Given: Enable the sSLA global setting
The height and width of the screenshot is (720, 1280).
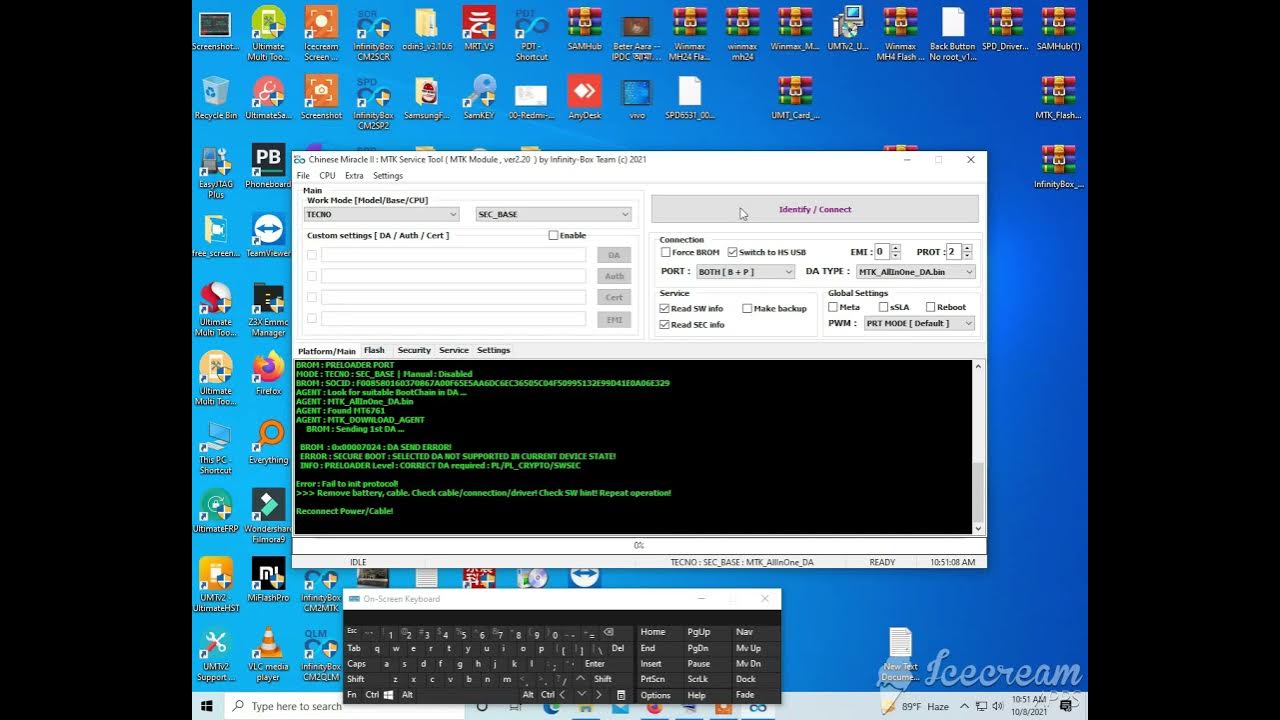Looking at the screenshot, I should click(883, 307).
